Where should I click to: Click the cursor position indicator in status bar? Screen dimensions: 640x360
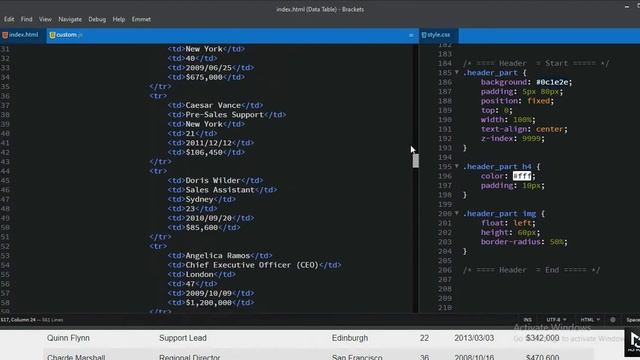tap(18, 320)
